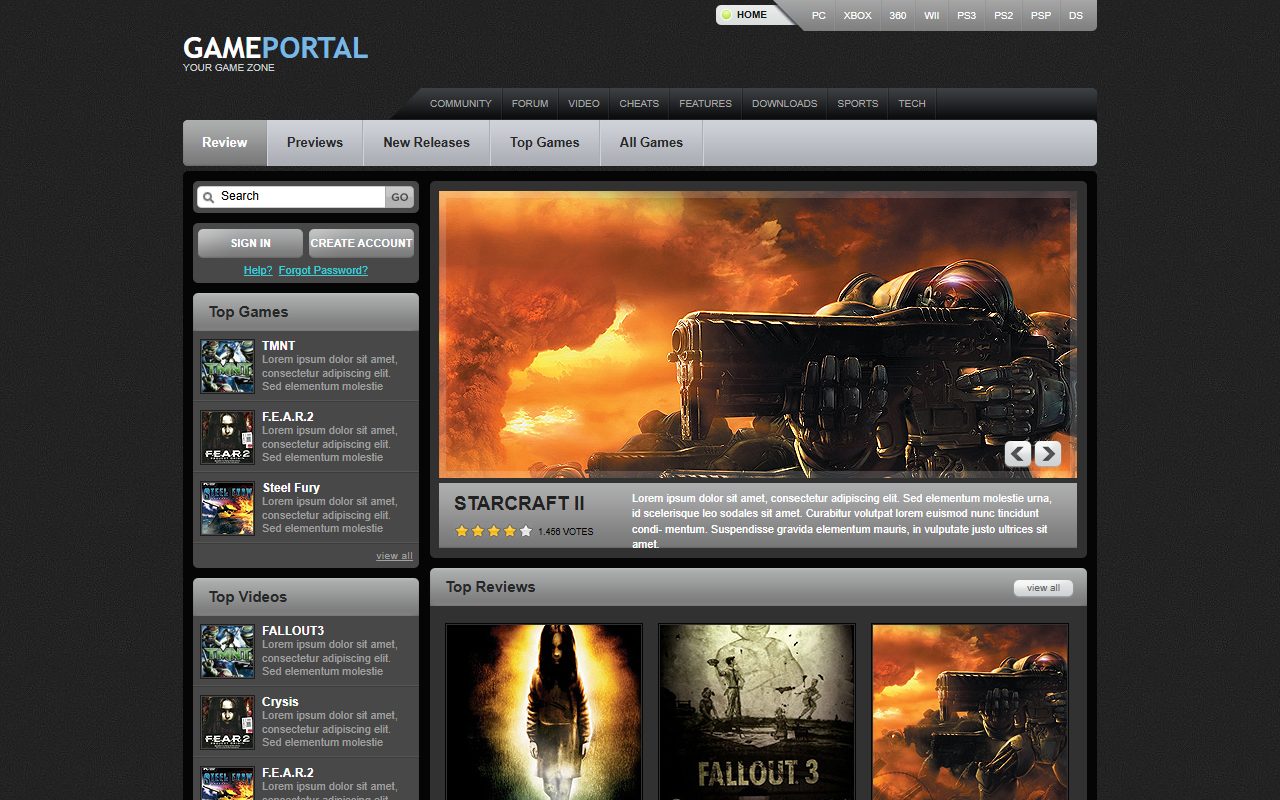Open the ghost girl review cover

pos(544,712)
